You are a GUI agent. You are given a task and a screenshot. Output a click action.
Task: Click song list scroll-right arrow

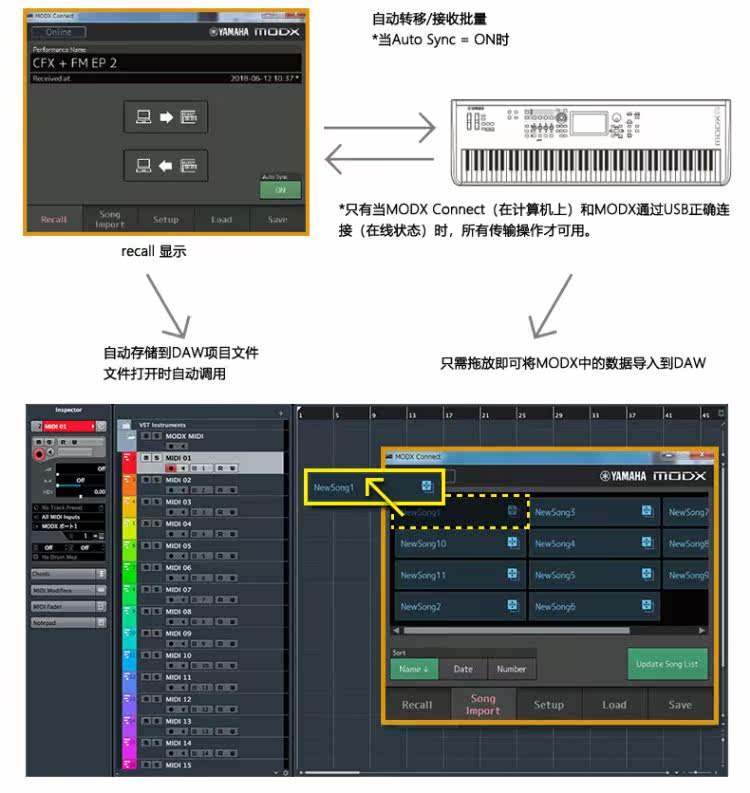click(701, 631)
